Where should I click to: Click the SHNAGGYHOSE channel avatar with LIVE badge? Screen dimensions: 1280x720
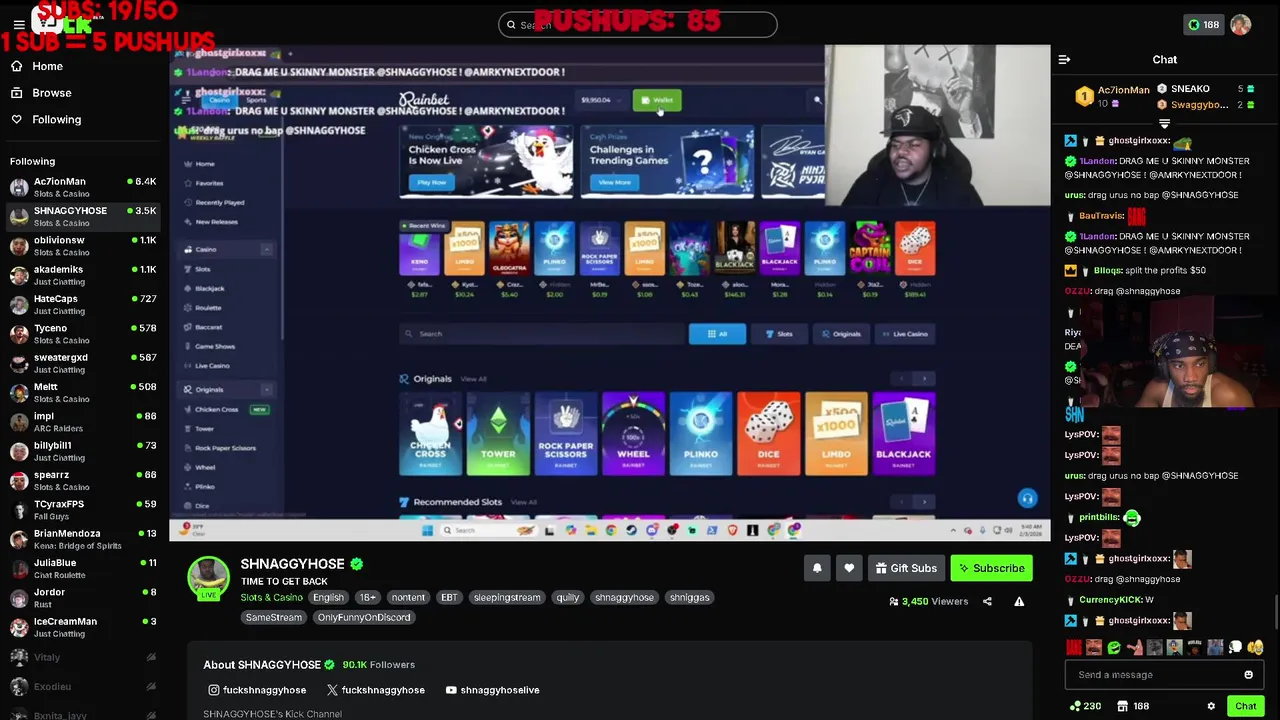[x=209, y=578]
